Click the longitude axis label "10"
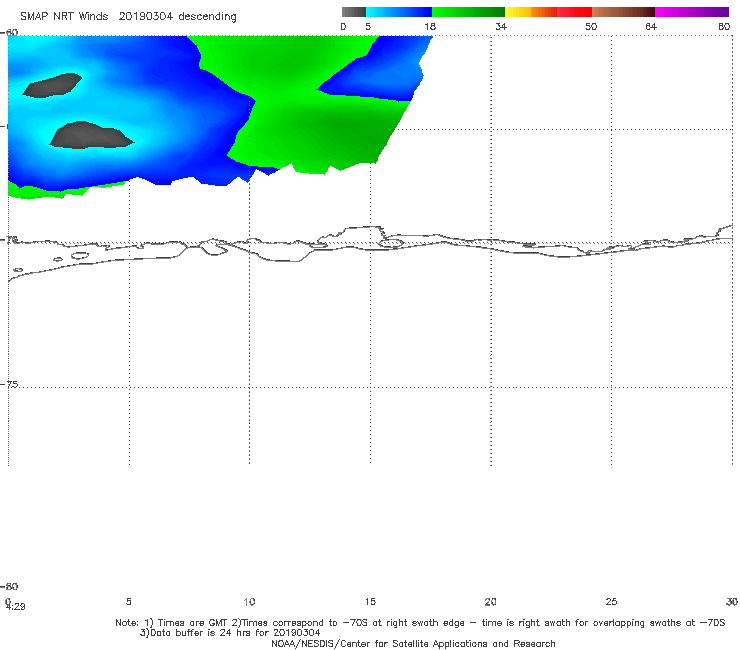Viewport: 740px width, 650px height. [249, 602]
